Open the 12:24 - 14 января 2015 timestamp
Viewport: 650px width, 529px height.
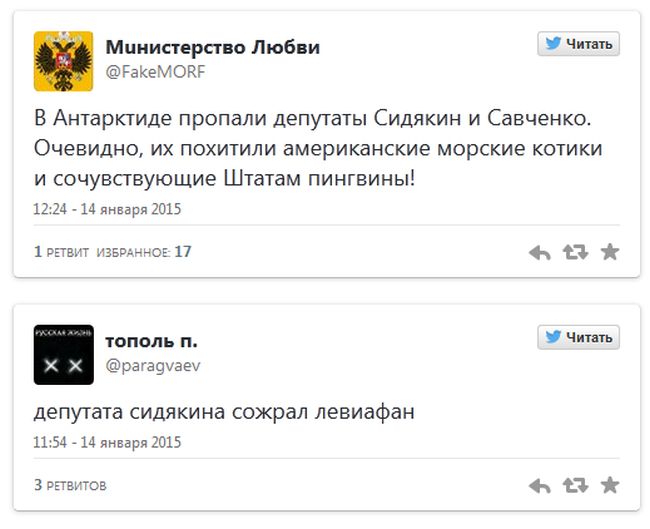pyautogui.click(x=108, y=210)
